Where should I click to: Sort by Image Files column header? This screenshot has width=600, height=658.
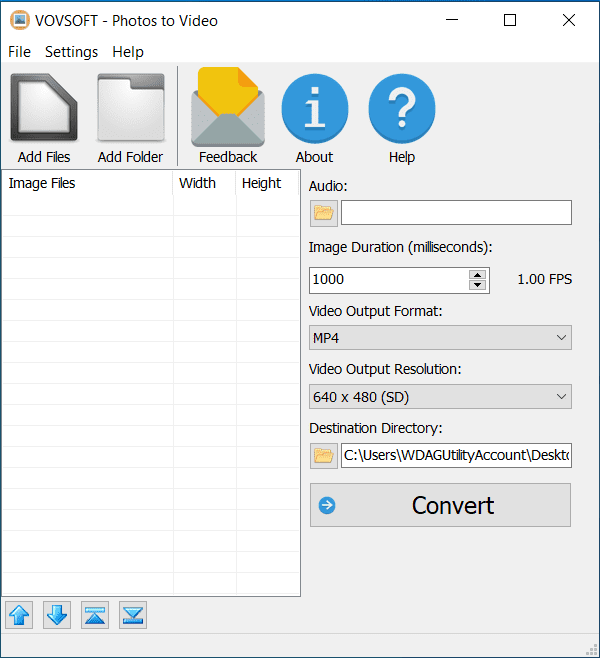tap(87, 183)
